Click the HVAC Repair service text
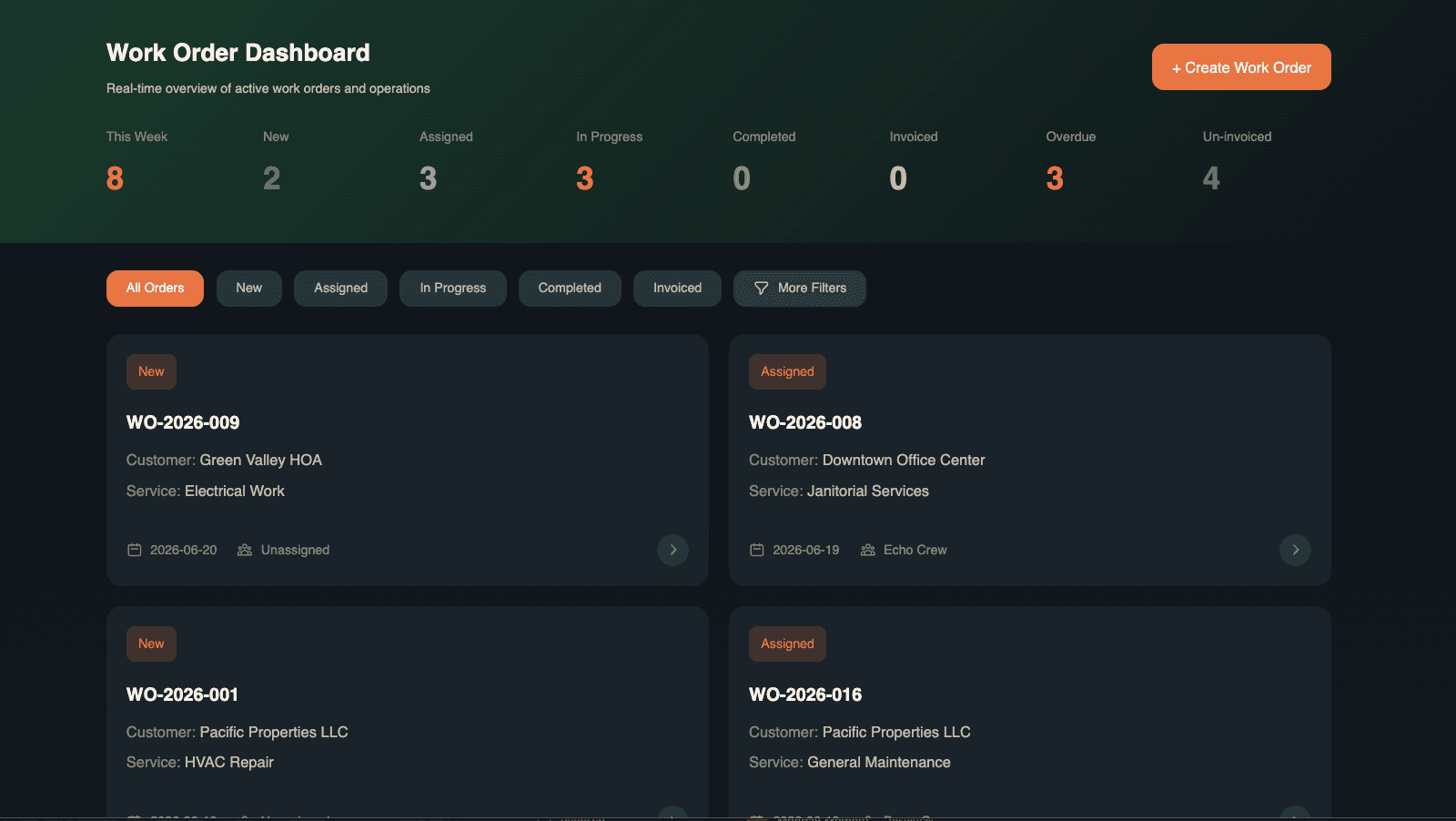 pos(229,763)
